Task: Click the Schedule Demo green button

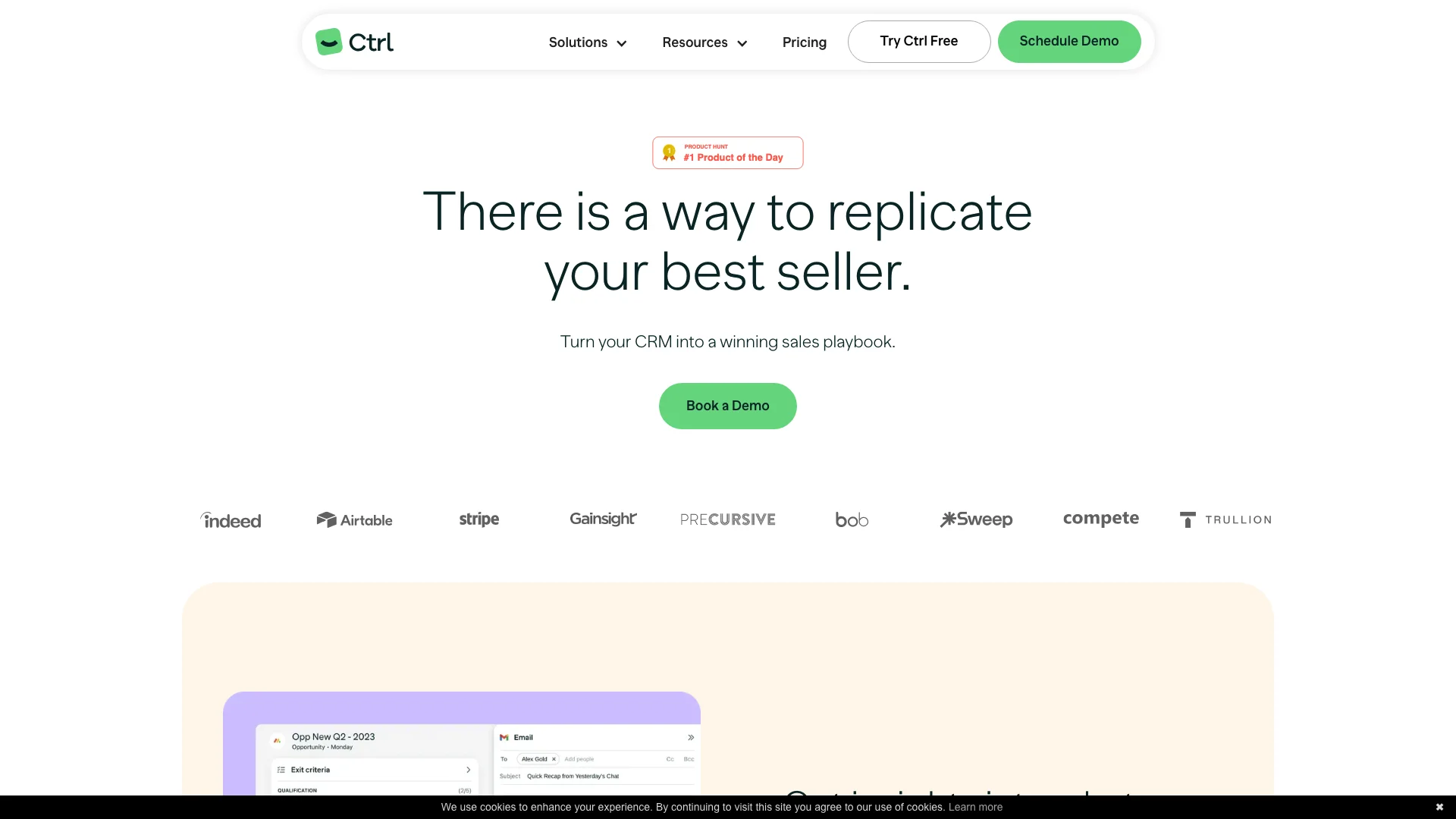Action: (1069, 41)
